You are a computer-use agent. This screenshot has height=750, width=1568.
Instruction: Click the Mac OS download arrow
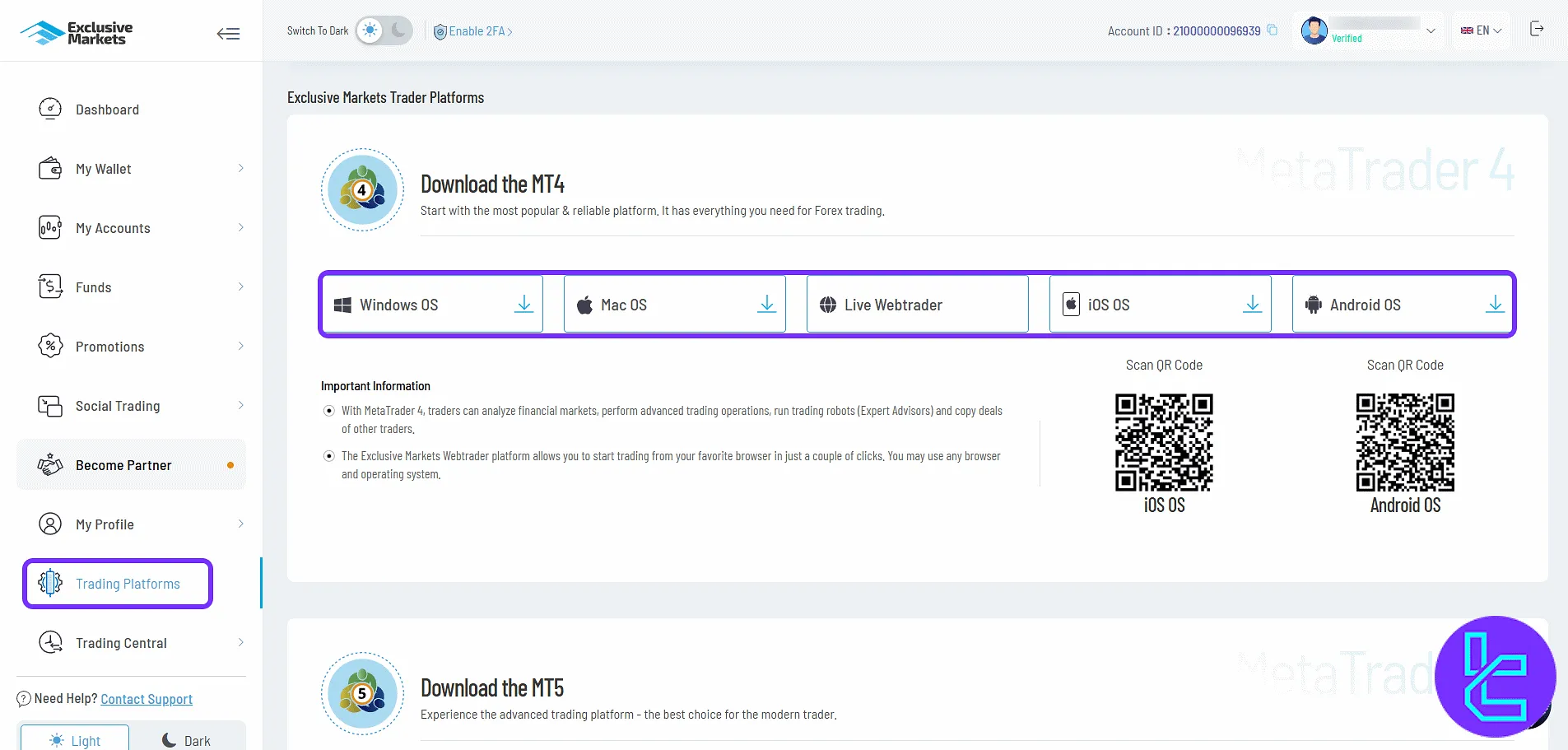(x=766, y=305)
